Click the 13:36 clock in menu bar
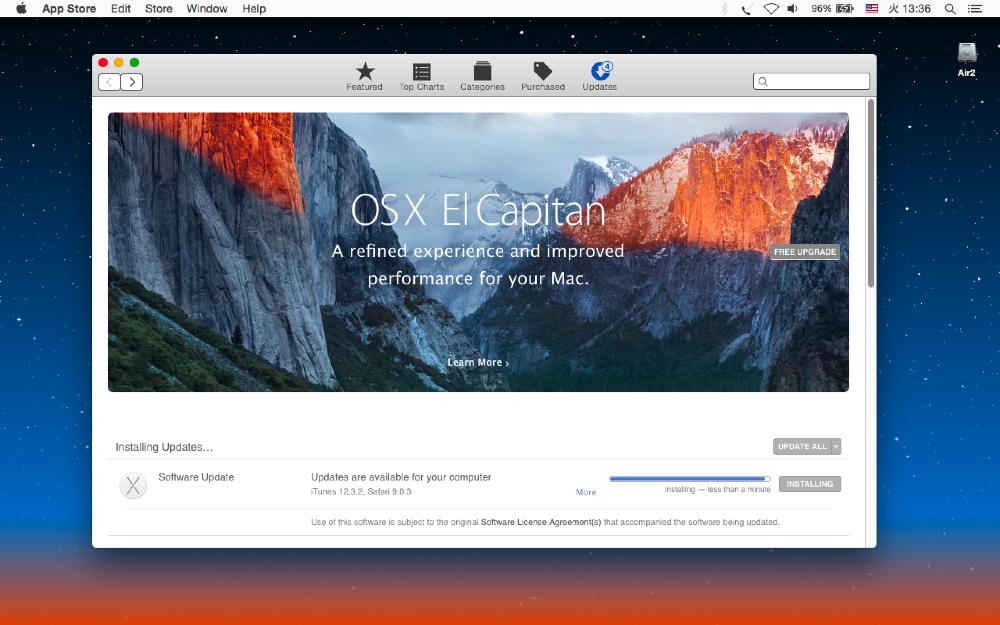1000x625 pixels. pyautogui.click(x=909, y=8)
